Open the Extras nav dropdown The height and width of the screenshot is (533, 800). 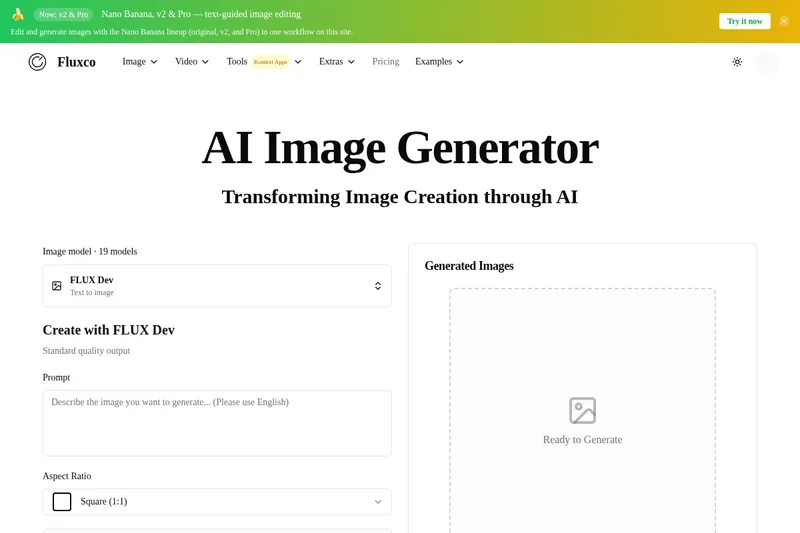click(x=337, y=62)
